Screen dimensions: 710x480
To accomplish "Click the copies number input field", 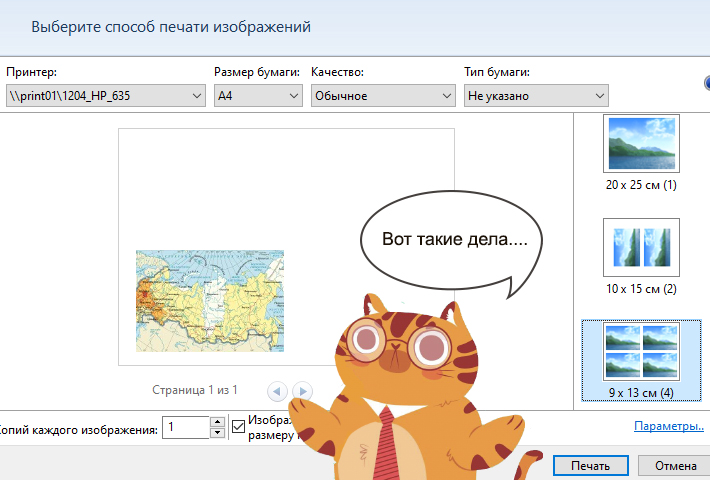I will [x=186, y=428].
